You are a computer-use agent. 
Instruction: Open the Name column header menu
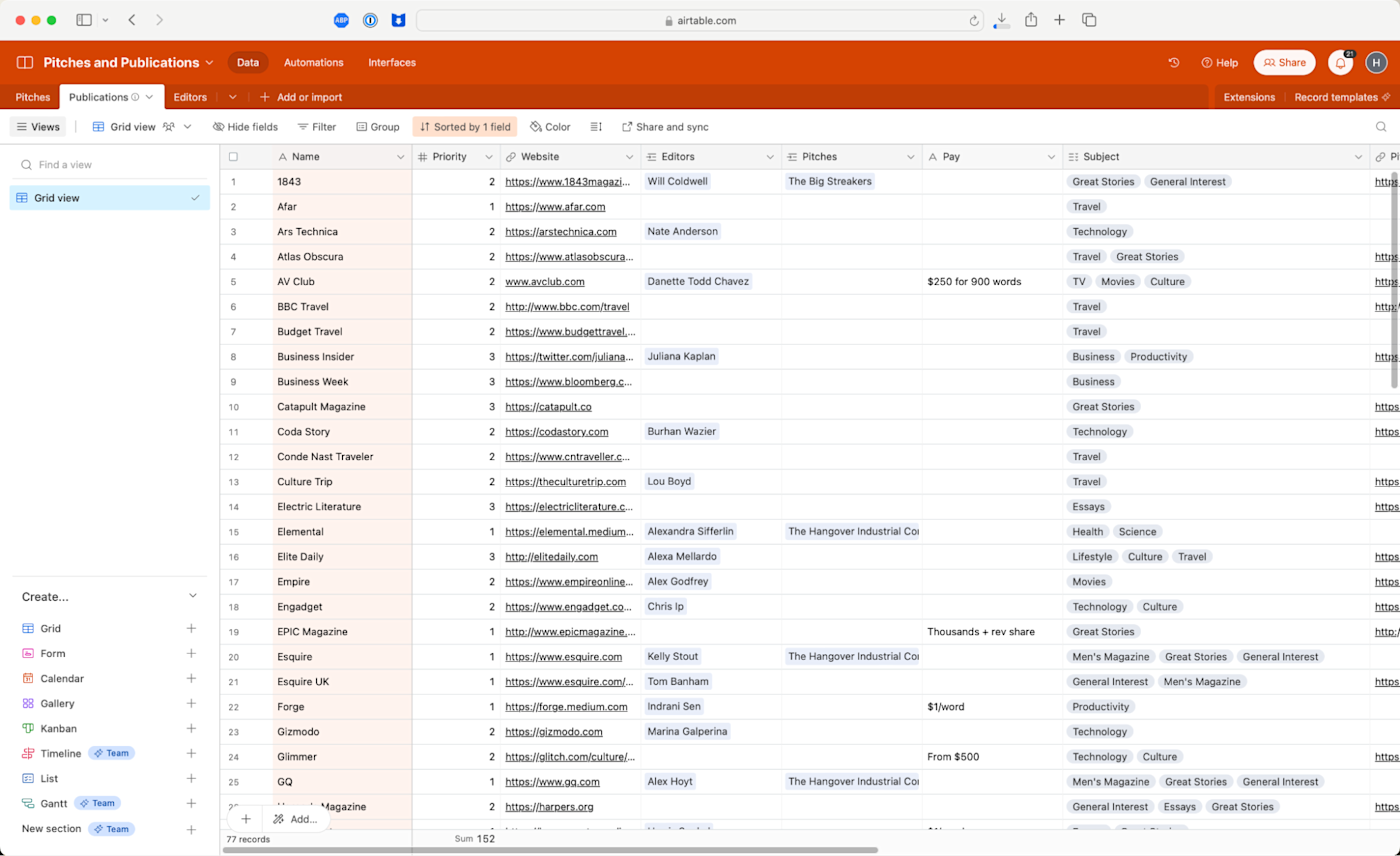click(402, 157)
